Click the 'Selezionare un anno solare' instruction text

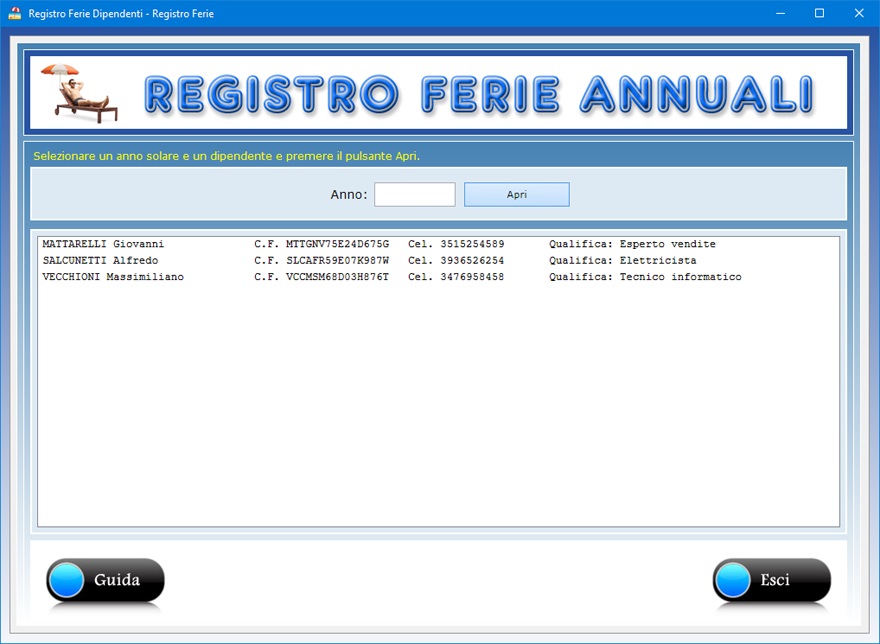[x=226, y=156]
